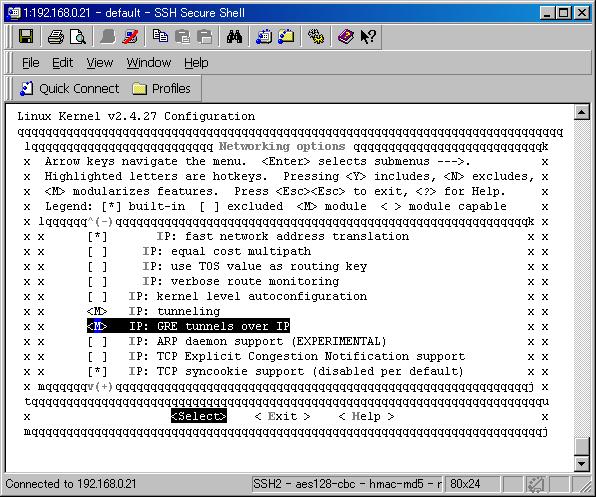Click the SSH app icon in title bar

14,13
